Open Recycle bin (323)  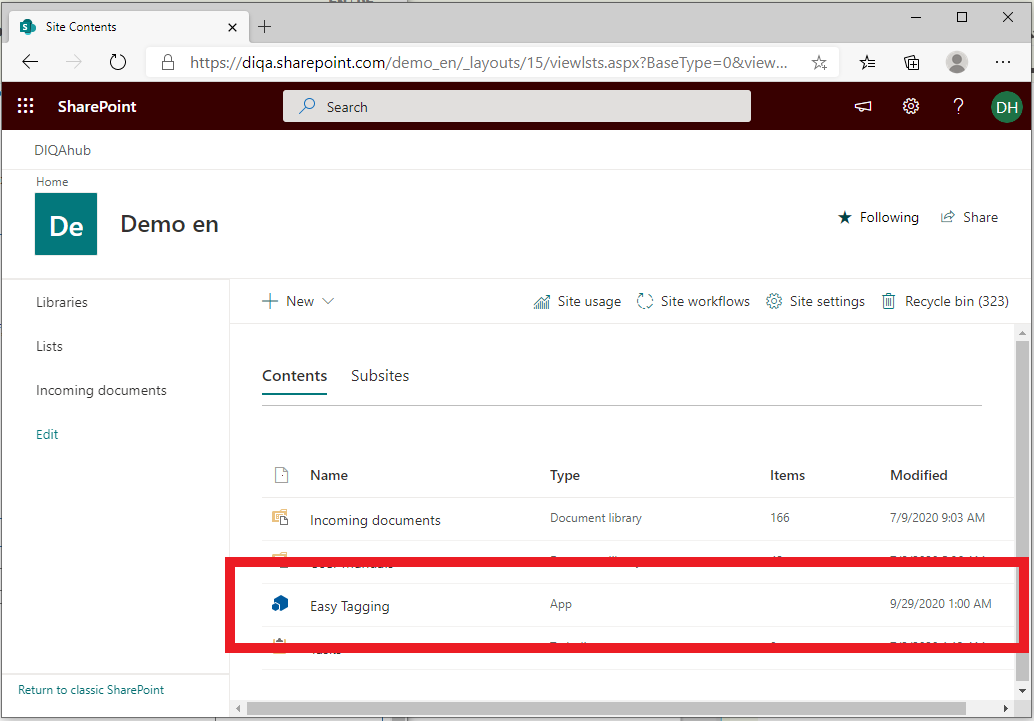(944, 301)
